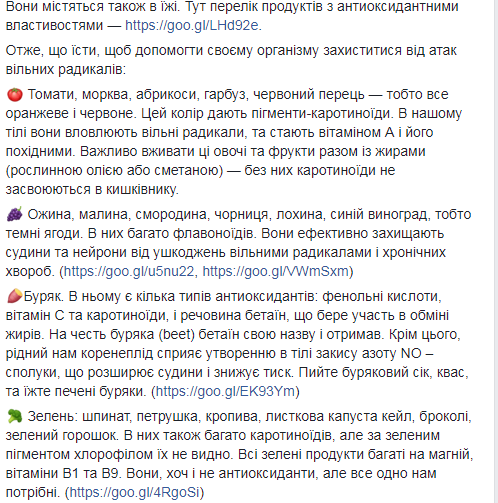Image resolution: width=498 pixels, height=503 pixels.
Task: Click the sweet potato emoji before Буряк
Action: (x=15, y=296)
